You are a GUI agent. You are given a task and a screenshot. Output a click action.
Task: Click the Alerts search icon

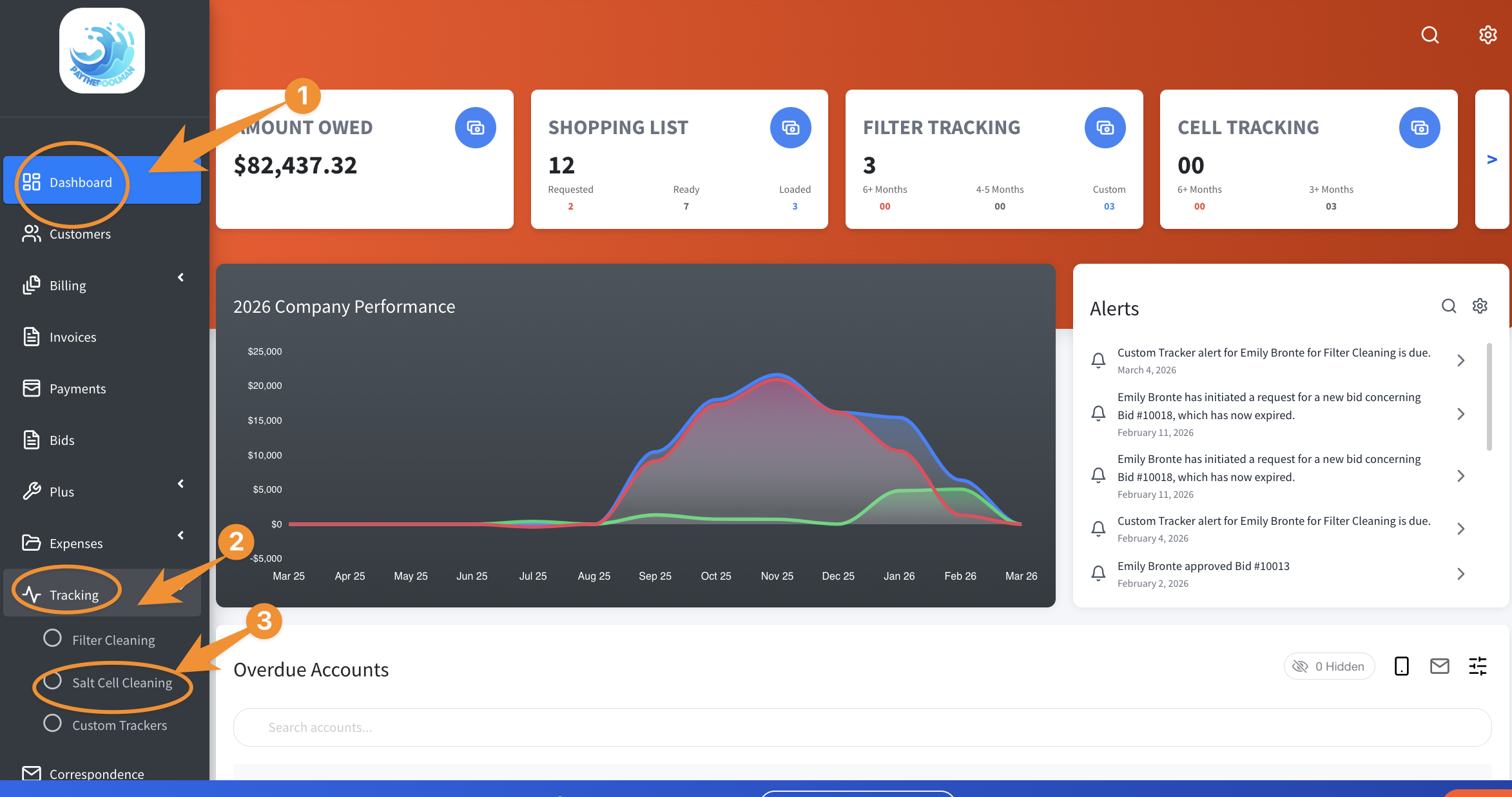(x=1448, y=306)
